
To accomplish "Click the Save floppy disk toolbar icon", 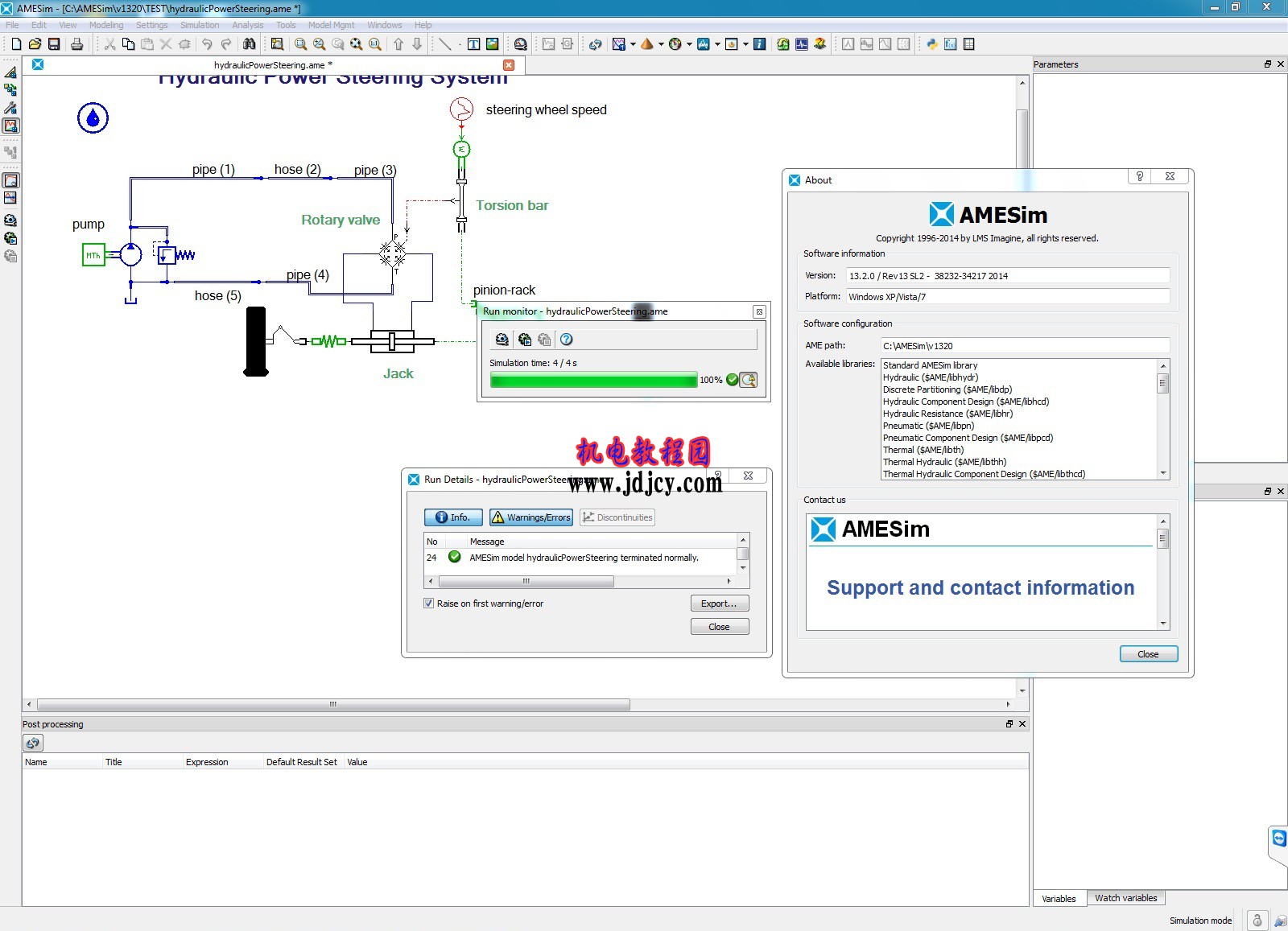I will [54, 44].
